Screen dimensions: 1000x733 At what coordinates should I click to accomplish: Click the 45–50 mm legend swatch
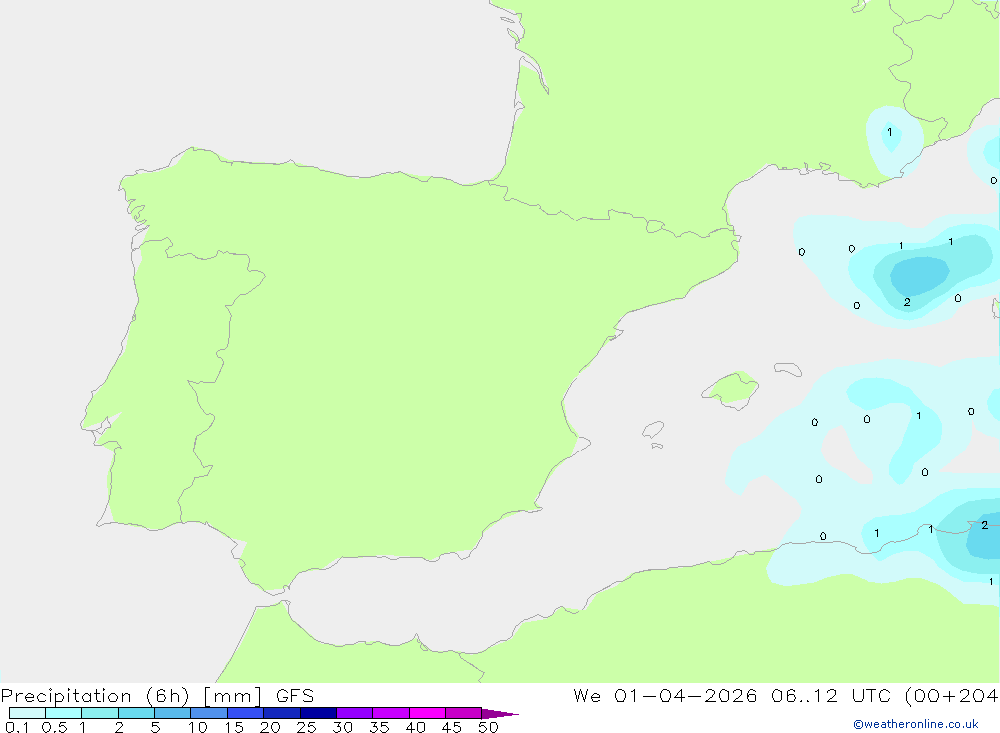click(464, 713)
